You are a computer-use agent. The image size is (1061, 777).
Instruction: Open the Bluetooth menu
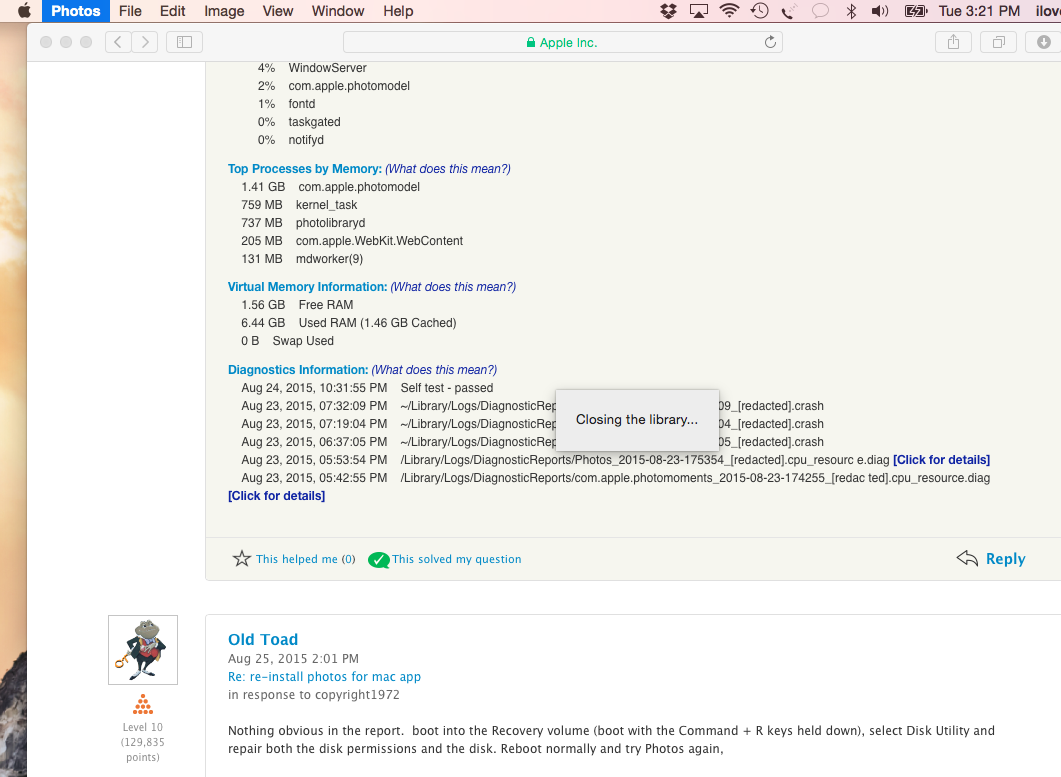click(x=851, y=11)
